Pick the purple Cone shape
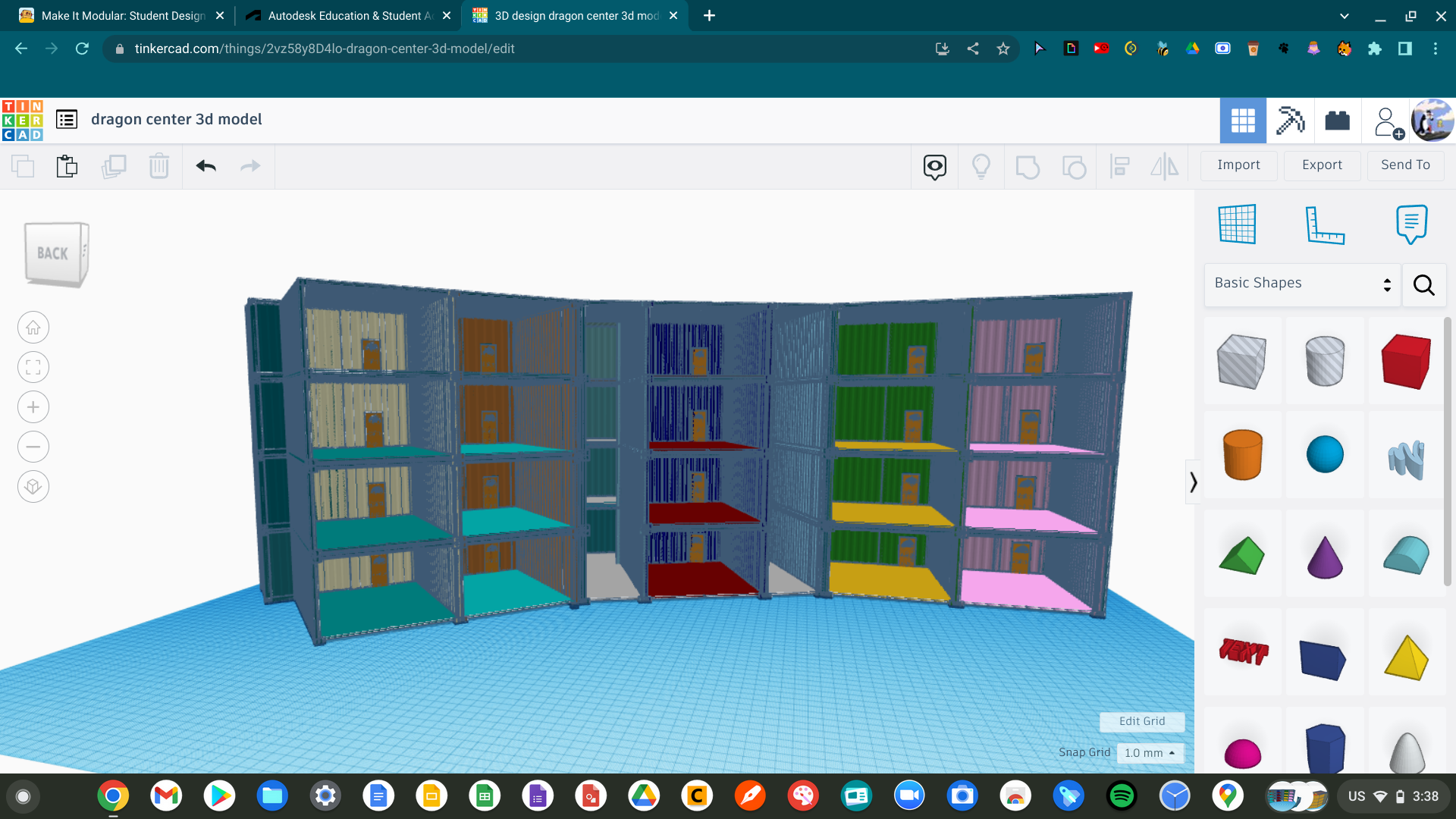The width and height of the screenshot is (1456, 819). coord(1325,557)
